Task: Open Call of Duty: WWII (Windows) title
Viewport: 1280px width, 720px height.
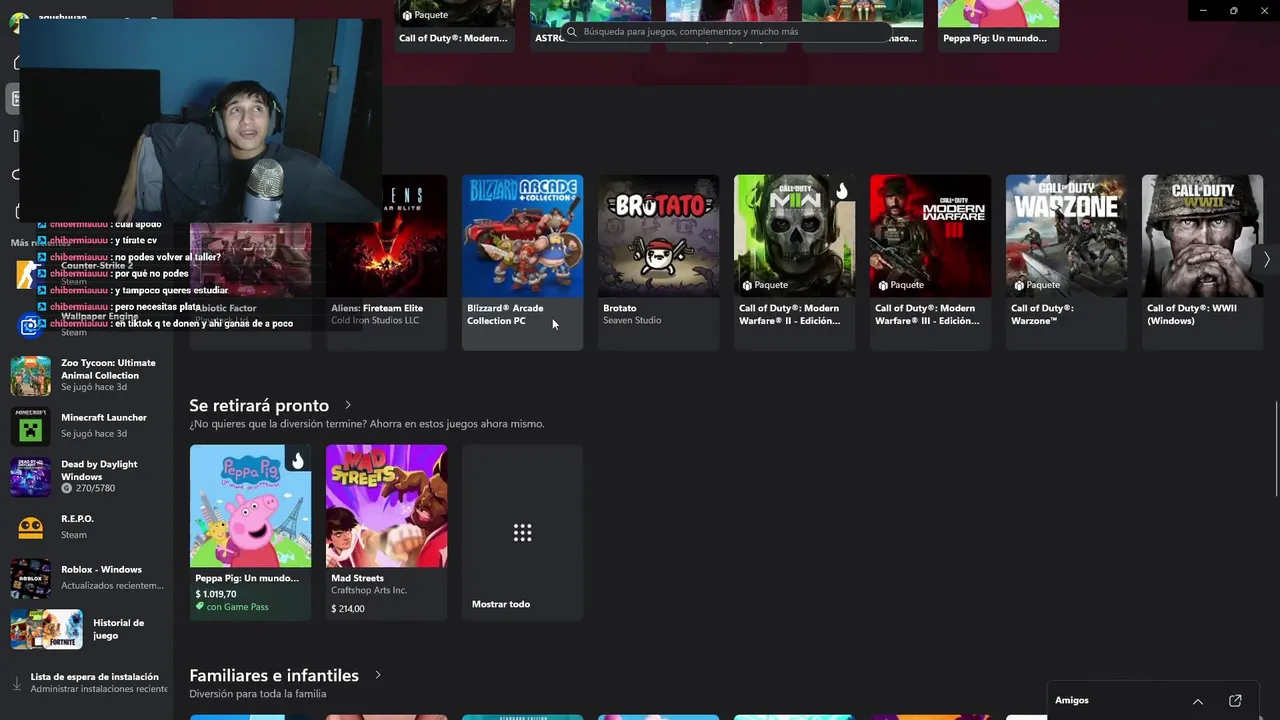Action: coord(1192,314)
